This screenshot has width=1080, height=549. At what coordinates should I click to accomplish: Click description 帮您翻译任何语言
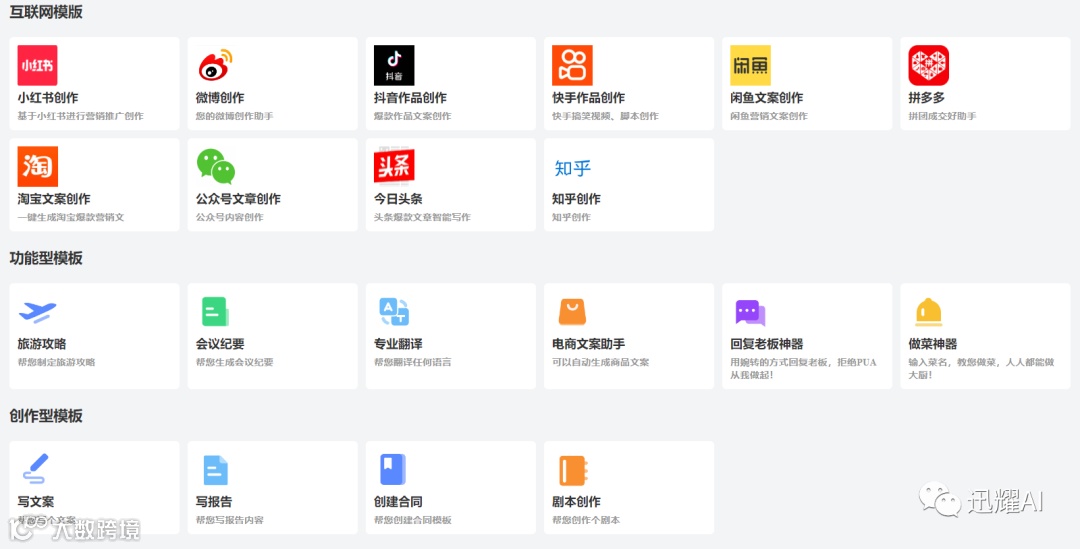click(413, 362)
